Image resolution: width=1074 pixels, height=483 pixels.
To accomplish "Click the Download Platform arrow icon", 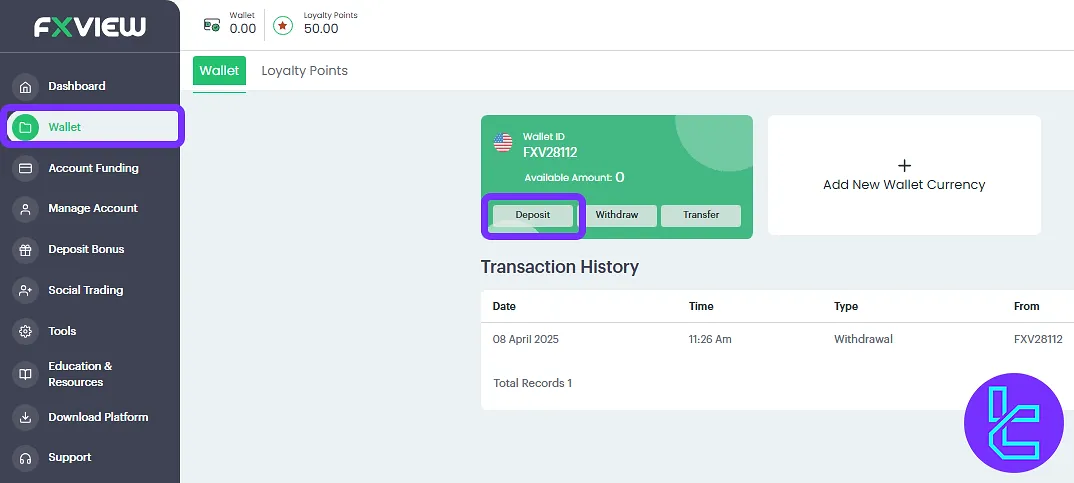I will tap(25, 417).
